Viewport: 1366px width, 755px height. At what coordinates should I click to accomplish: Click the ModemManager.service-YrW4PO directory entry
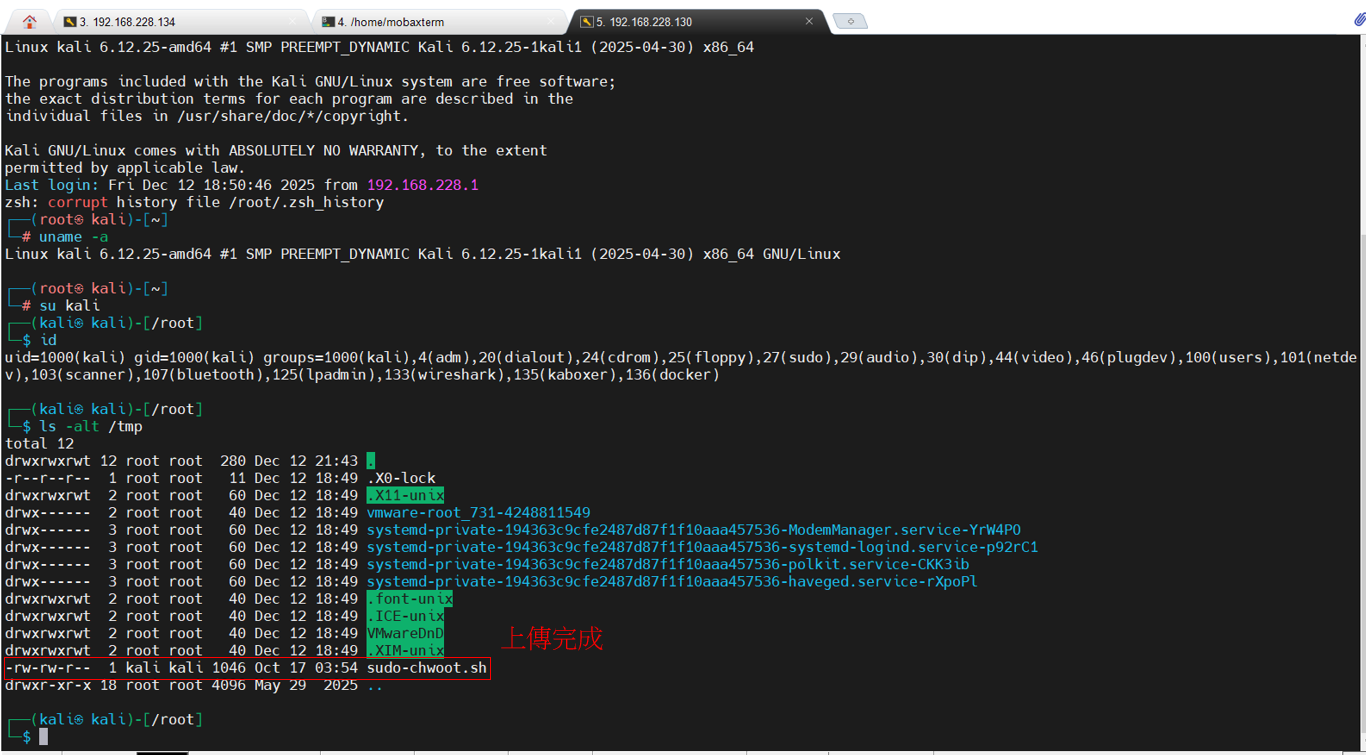(694, 530)
